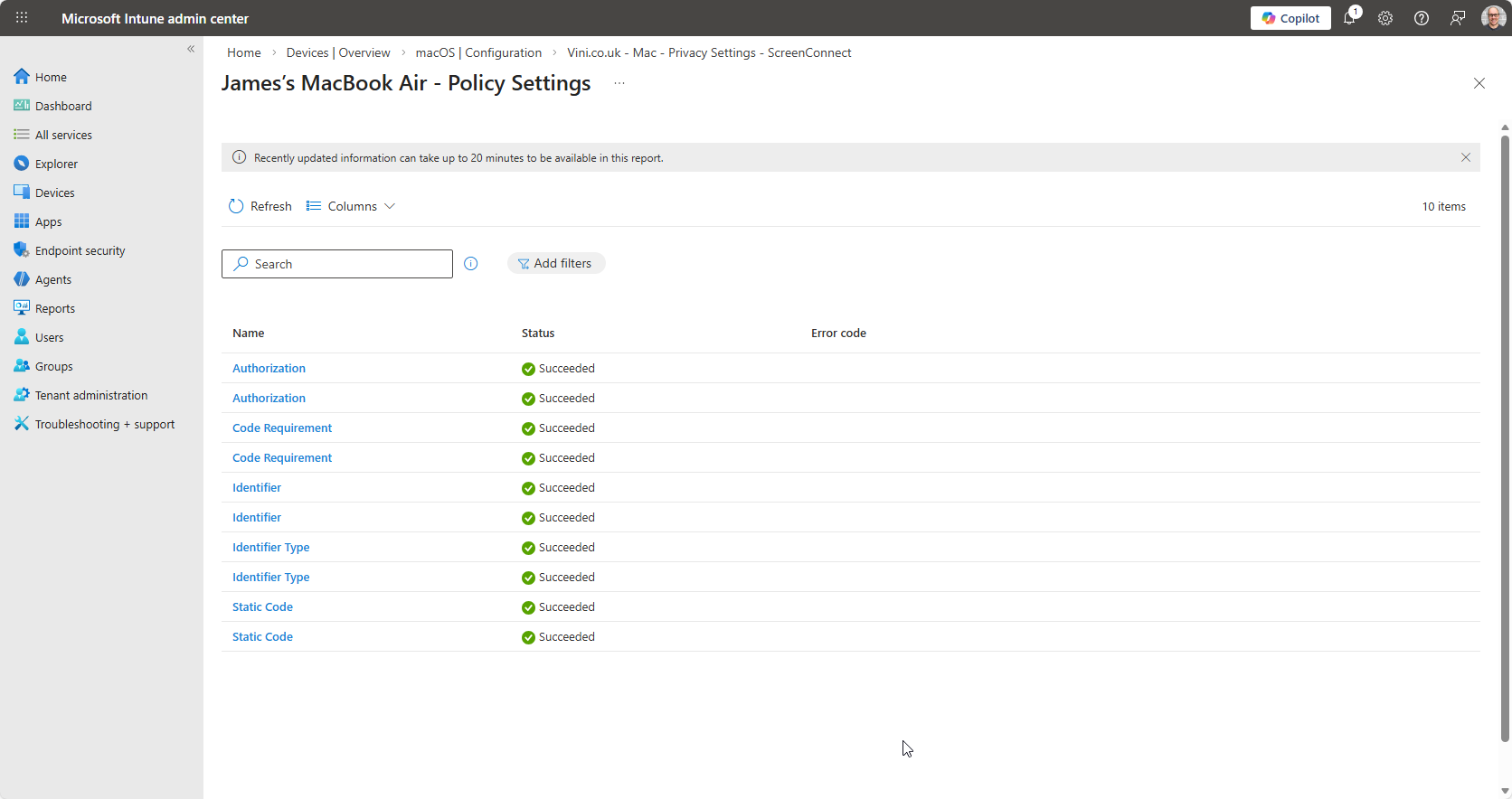Click the Add filters button

coord(555,263)
